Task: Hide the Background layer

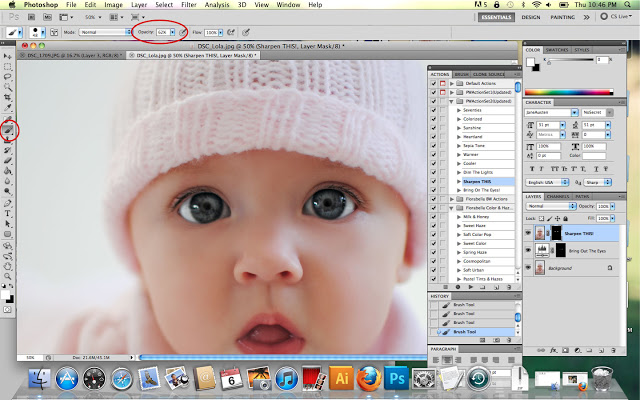Action: pos(528,267)
